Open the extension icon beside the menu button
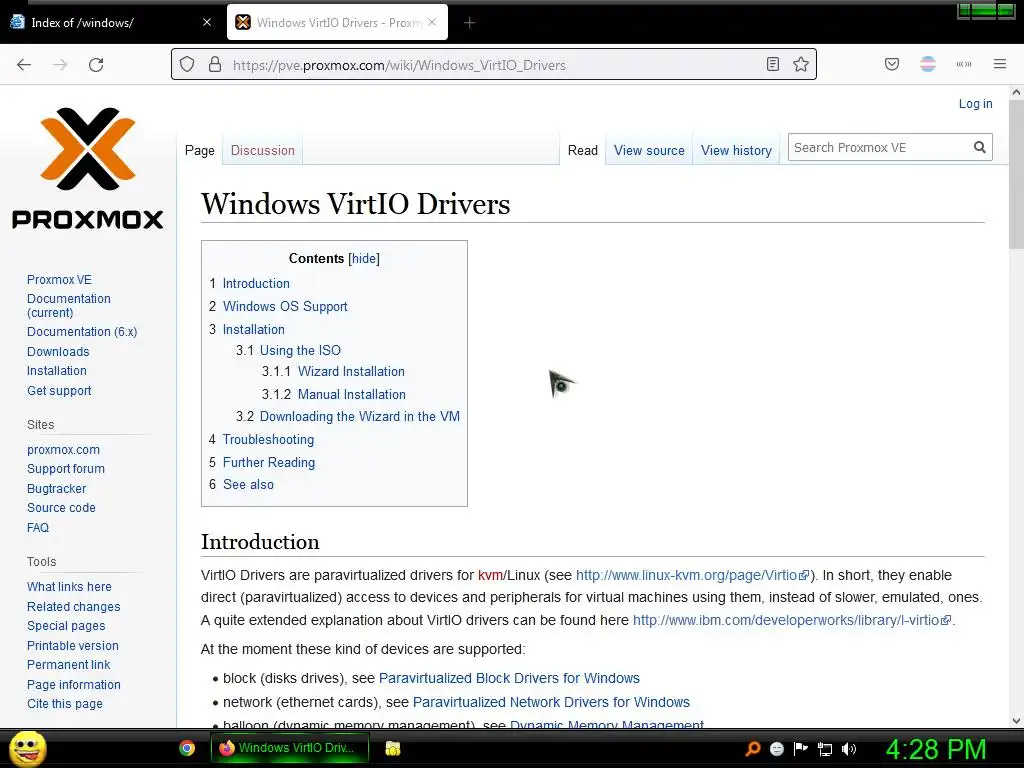The width and height of the screenshot is (1024, 768). [x=964, y=64]
